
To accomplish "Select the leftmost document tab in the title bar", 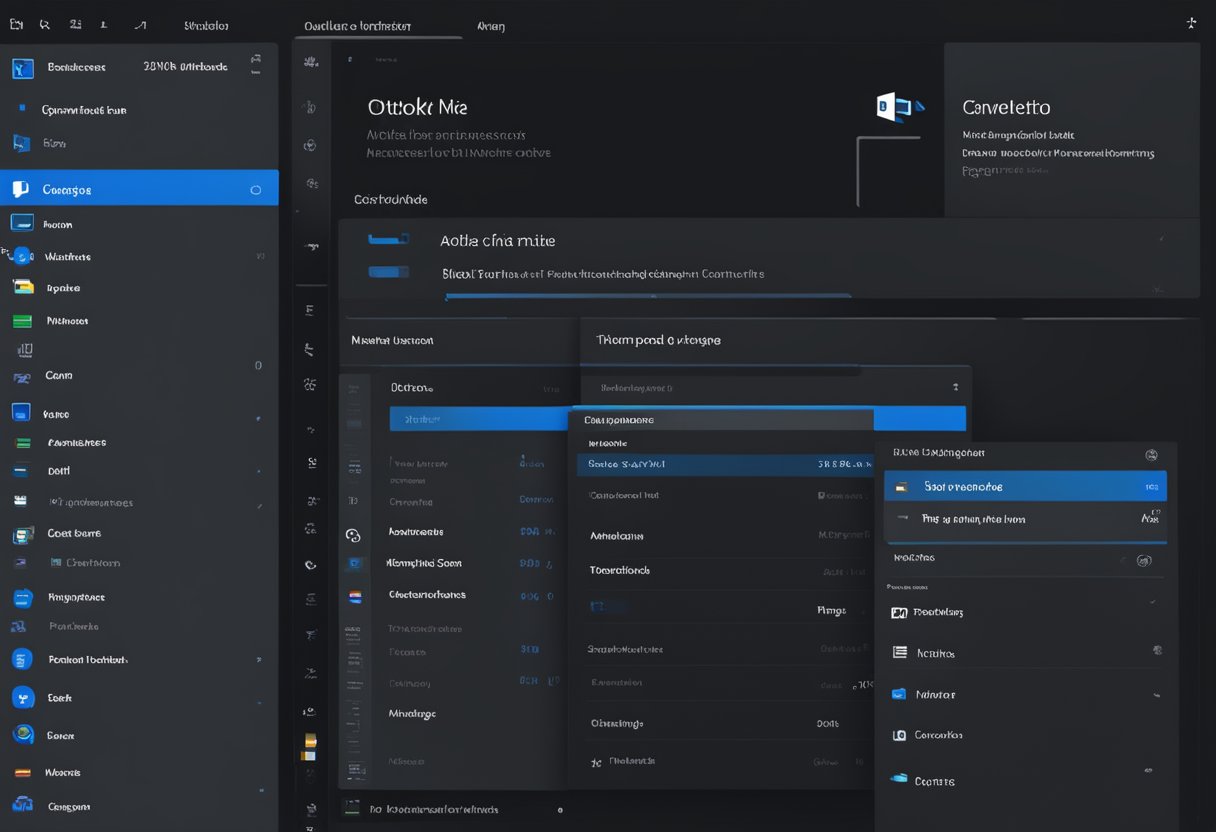I will pyautogui.click(x=377, y=25).
